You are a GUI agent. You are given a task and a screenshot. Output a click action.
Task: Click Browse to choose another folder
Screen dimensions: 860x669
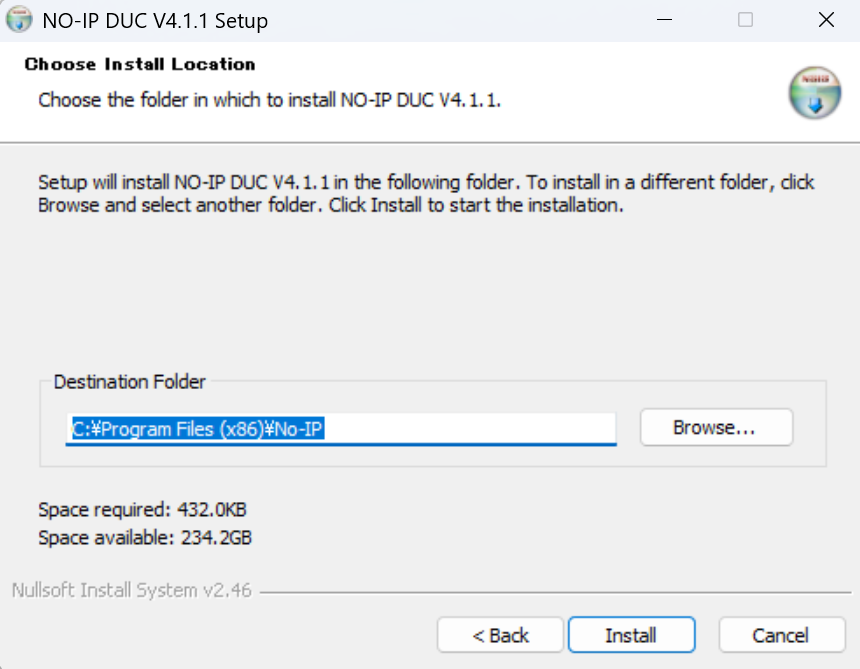715,427
